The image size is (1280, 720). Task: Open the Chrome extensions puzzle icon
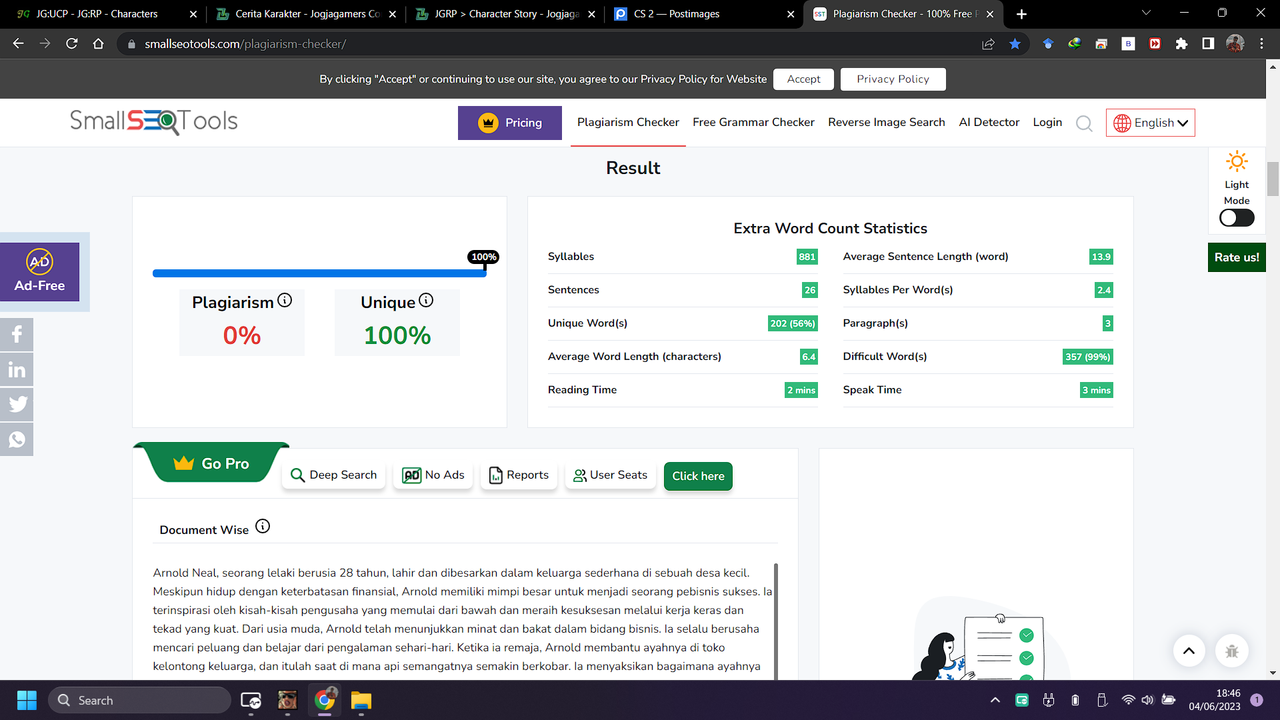pyautogui.click(x=1181, y=44)
